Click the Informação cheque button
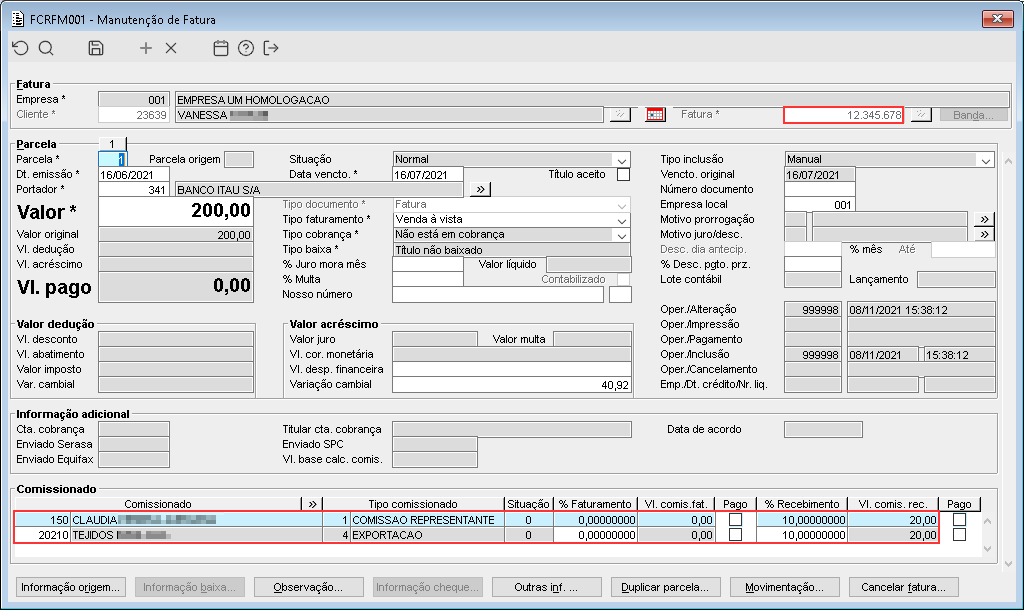 (427, 587)
